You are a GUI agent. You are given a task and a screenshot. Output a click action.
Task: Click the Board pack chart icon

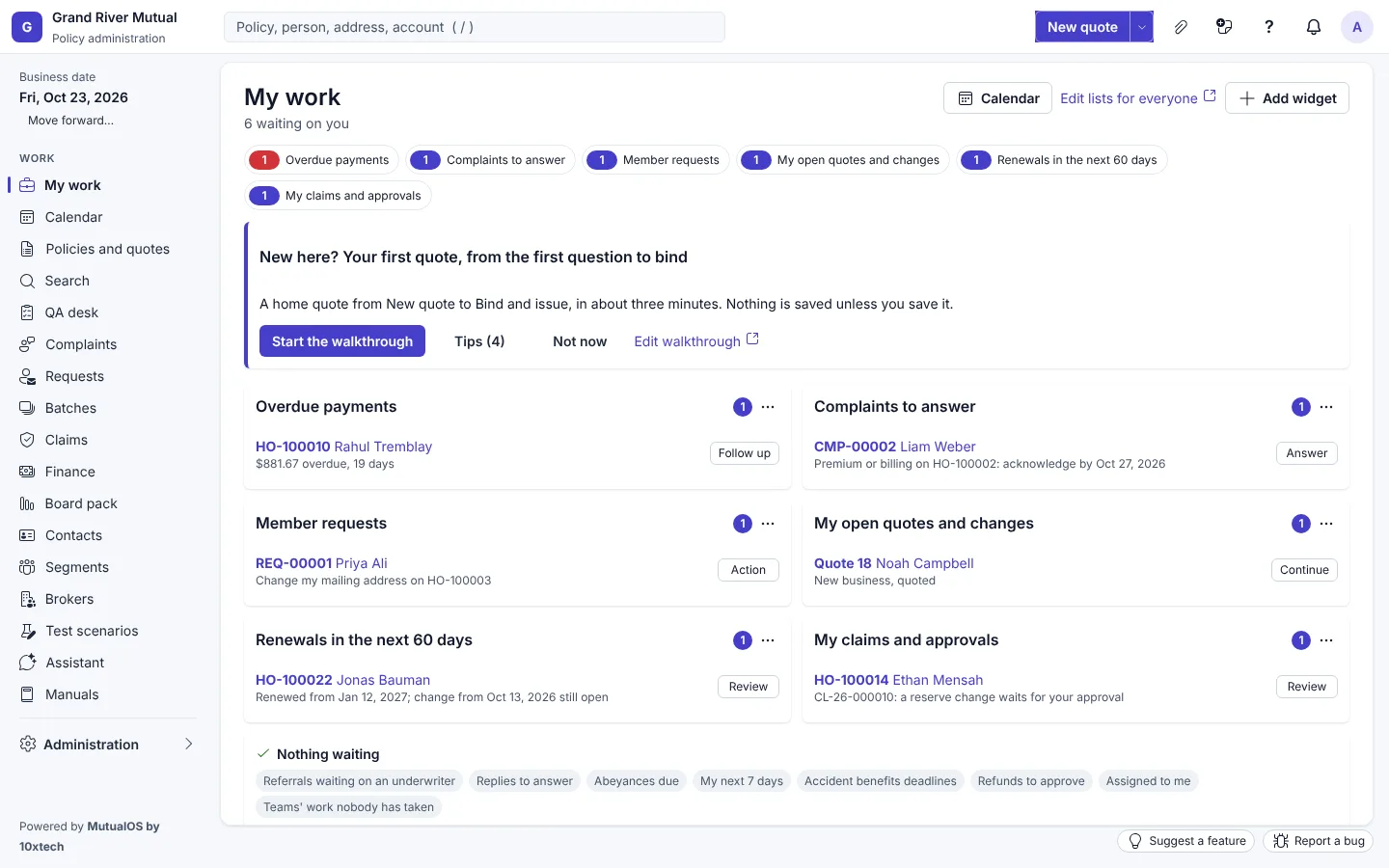[27, 503]
